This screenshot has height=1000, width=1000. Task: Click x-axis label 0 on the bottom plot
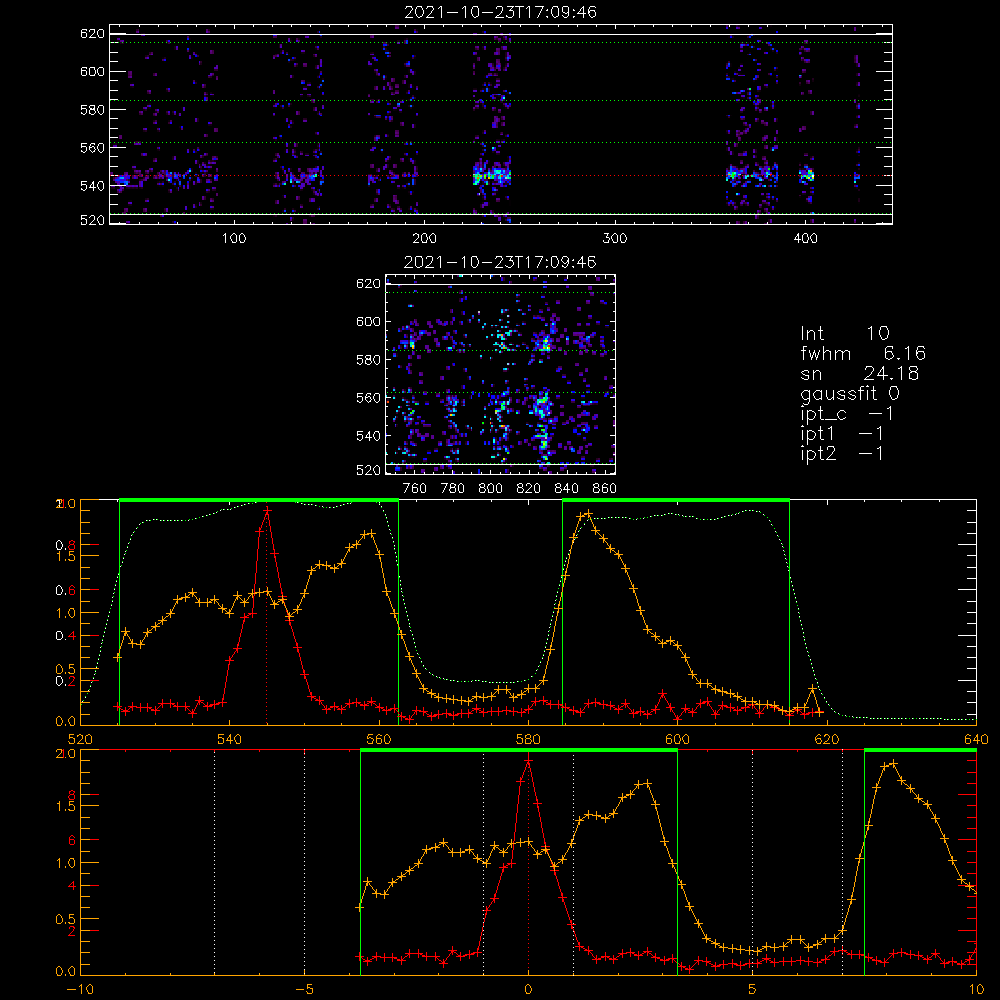click(528, 989)
